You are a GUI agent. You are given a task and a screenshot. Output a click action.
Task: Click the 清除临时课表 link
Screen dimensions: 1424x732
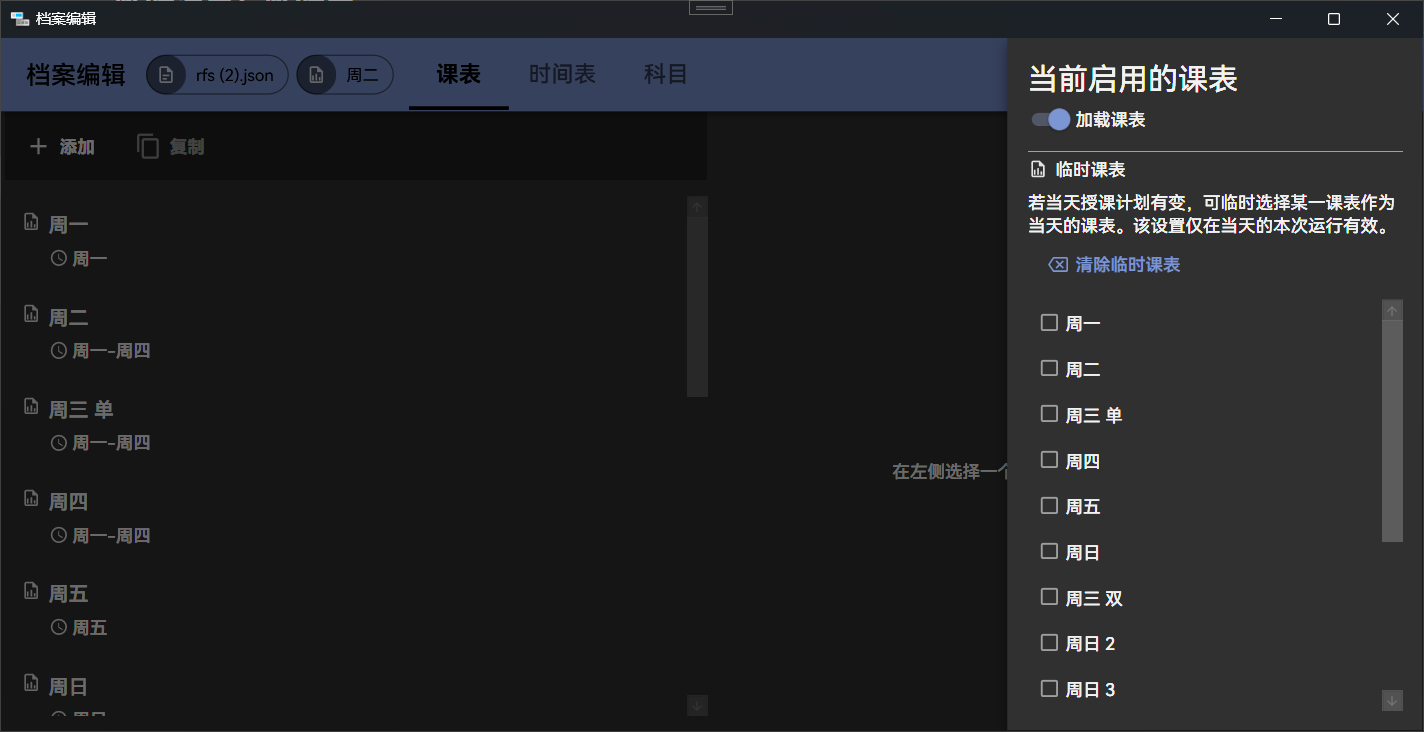click(1127, 265)
